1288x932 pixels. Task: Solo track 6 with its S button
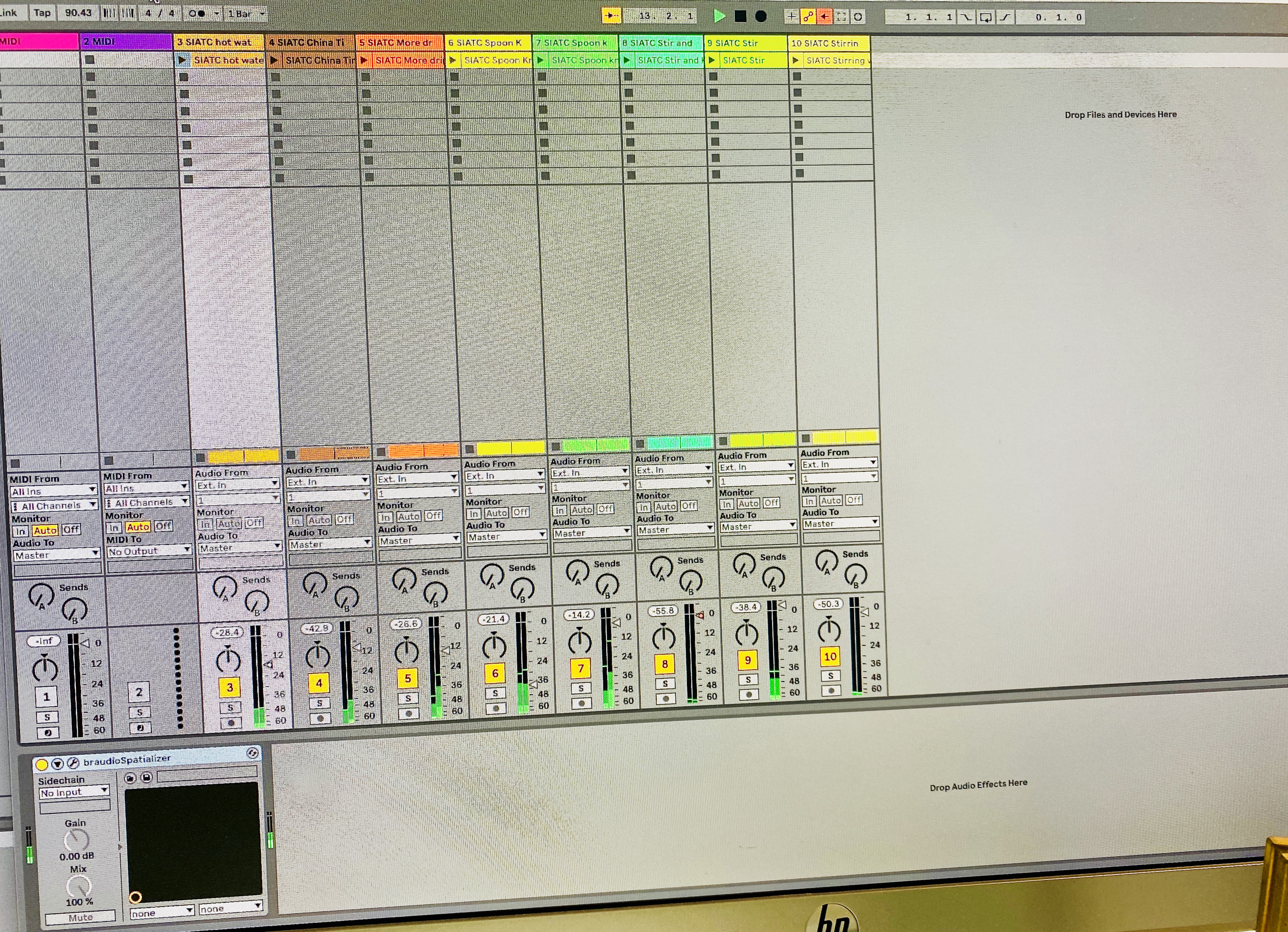(x=495, y=693)
